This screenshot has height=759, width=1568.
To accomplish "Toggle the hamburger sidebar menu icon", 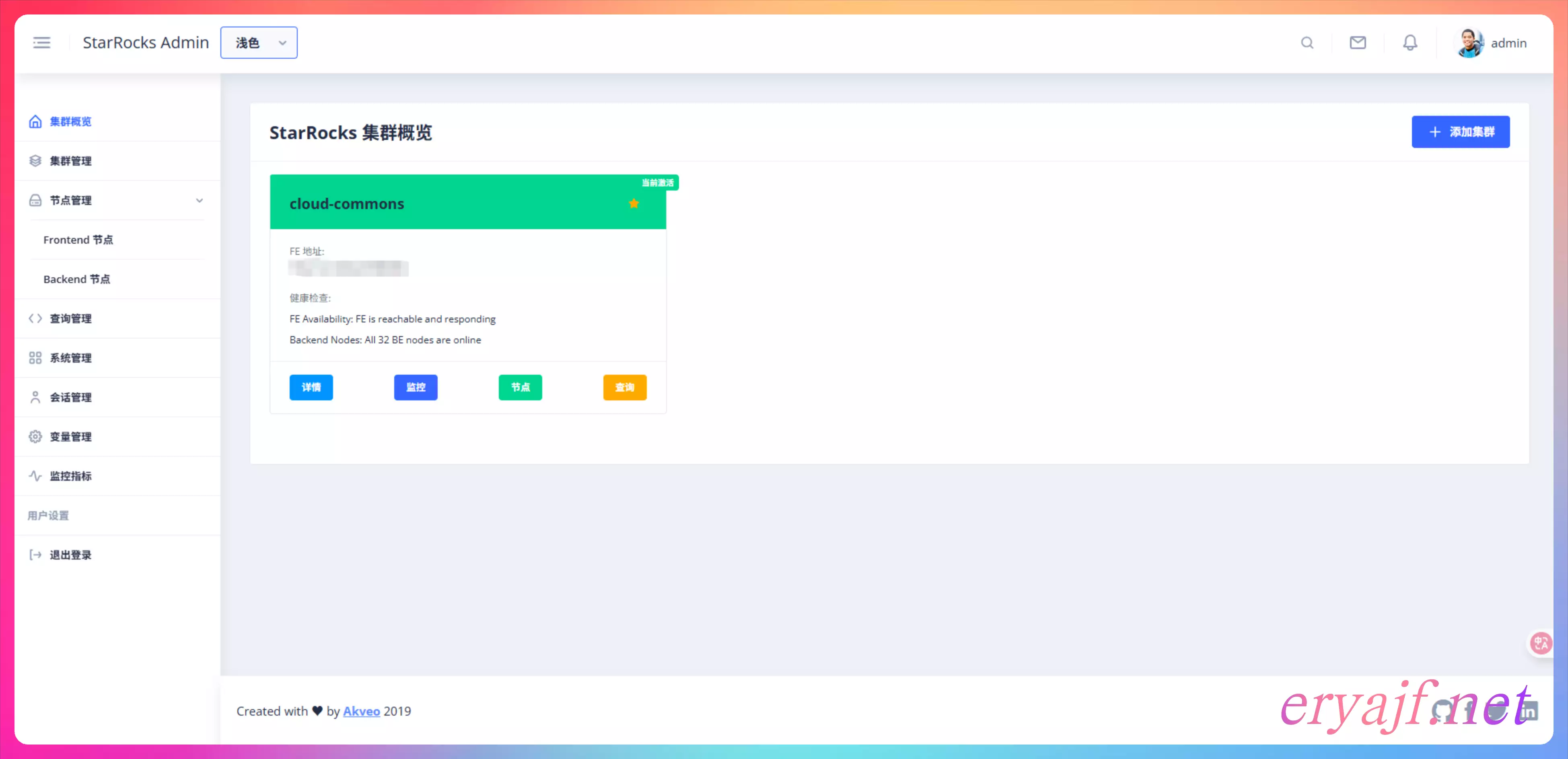I will [x=41, y=43].
